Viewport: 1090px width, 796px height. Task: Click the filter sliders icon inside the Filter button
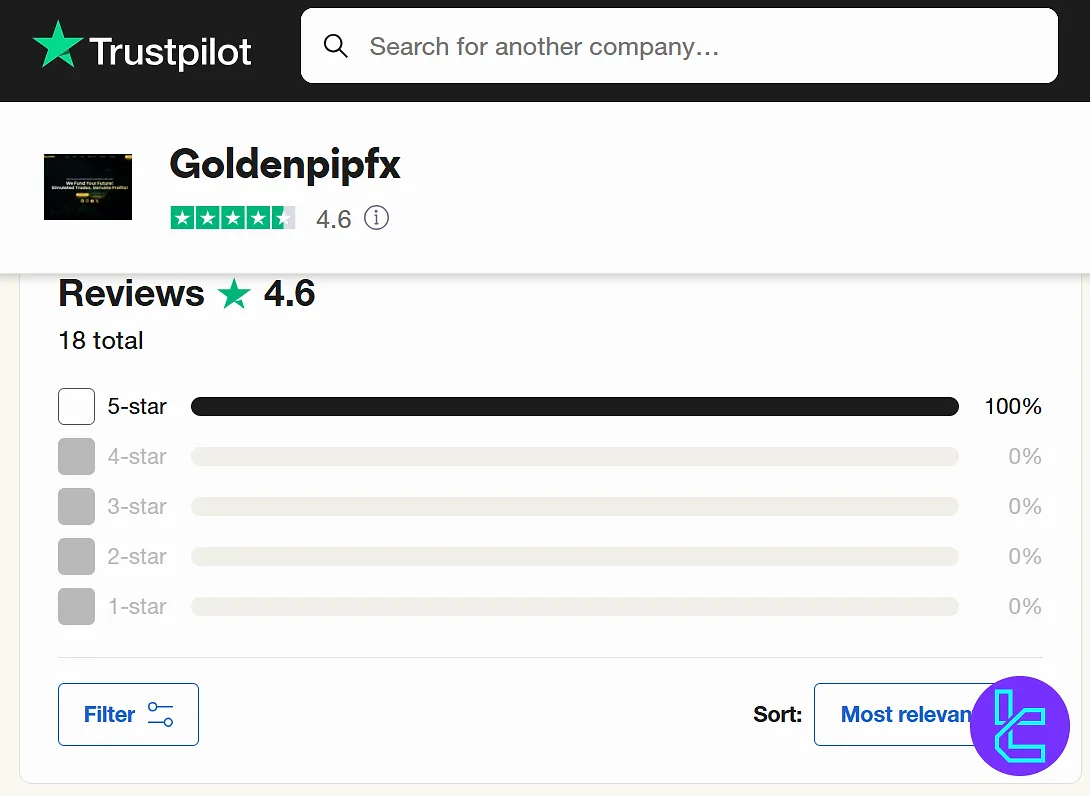[x=159, y=713]
